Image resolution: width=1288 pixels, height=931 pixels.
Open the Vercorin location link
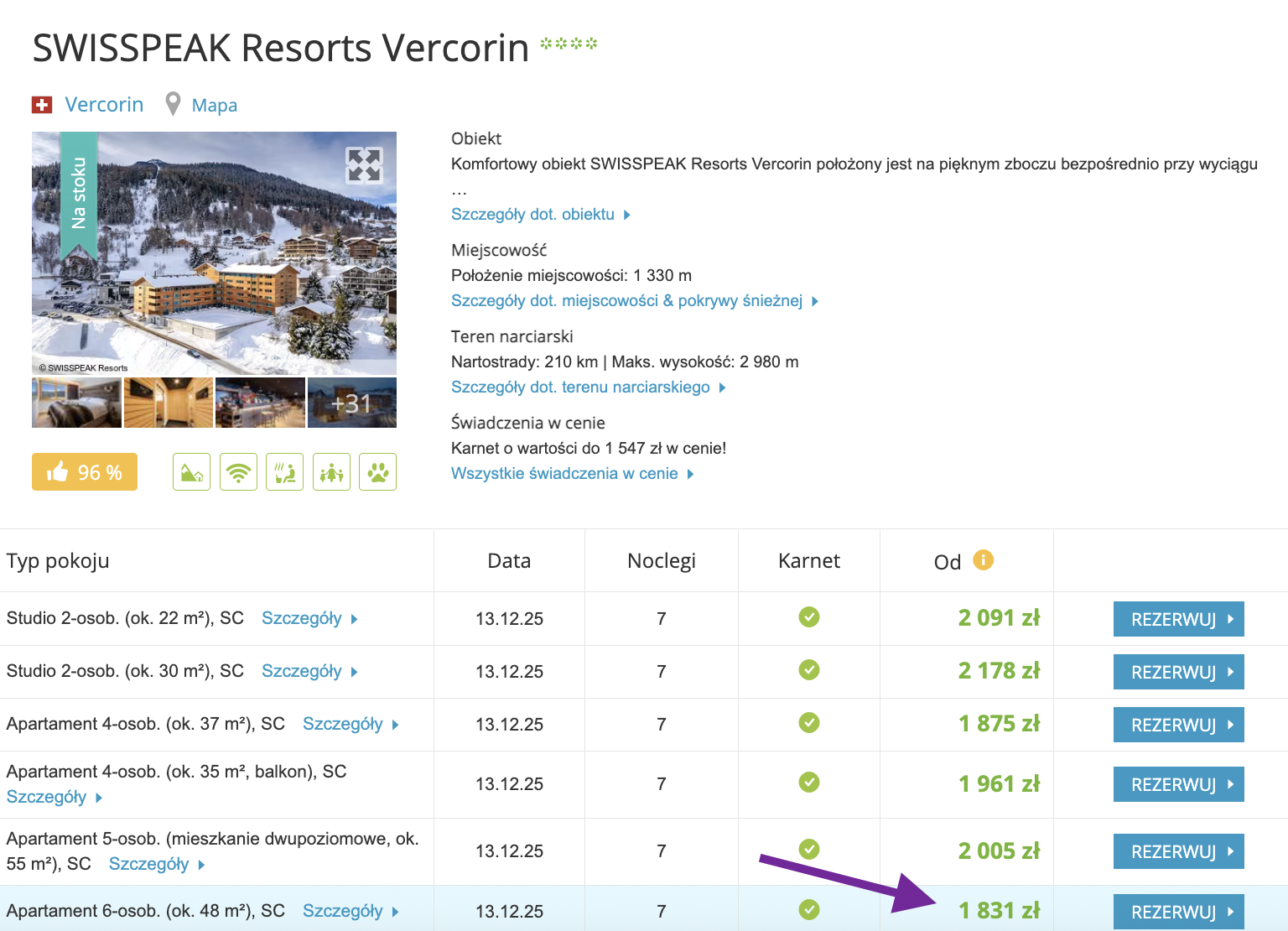point(104,105)
